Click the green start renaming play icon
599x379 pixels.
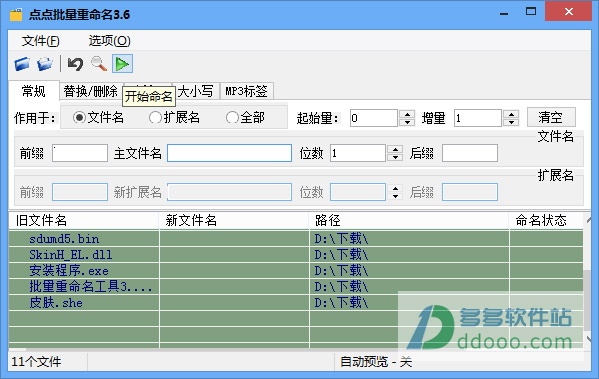tap(122, 64)
